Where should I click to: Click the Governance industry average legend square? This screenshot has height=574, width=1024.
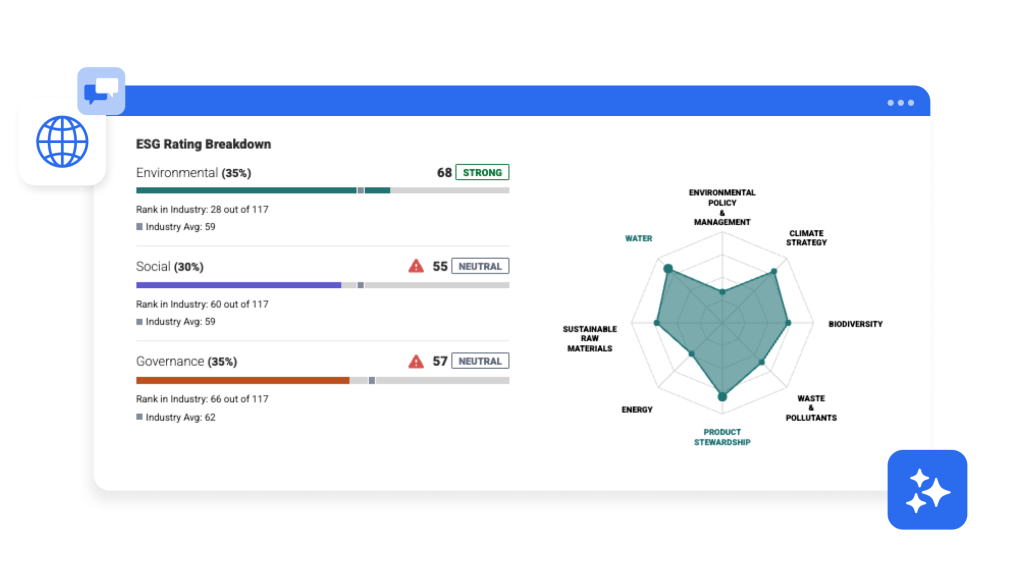pyautogui.click(x=139, y=417)
